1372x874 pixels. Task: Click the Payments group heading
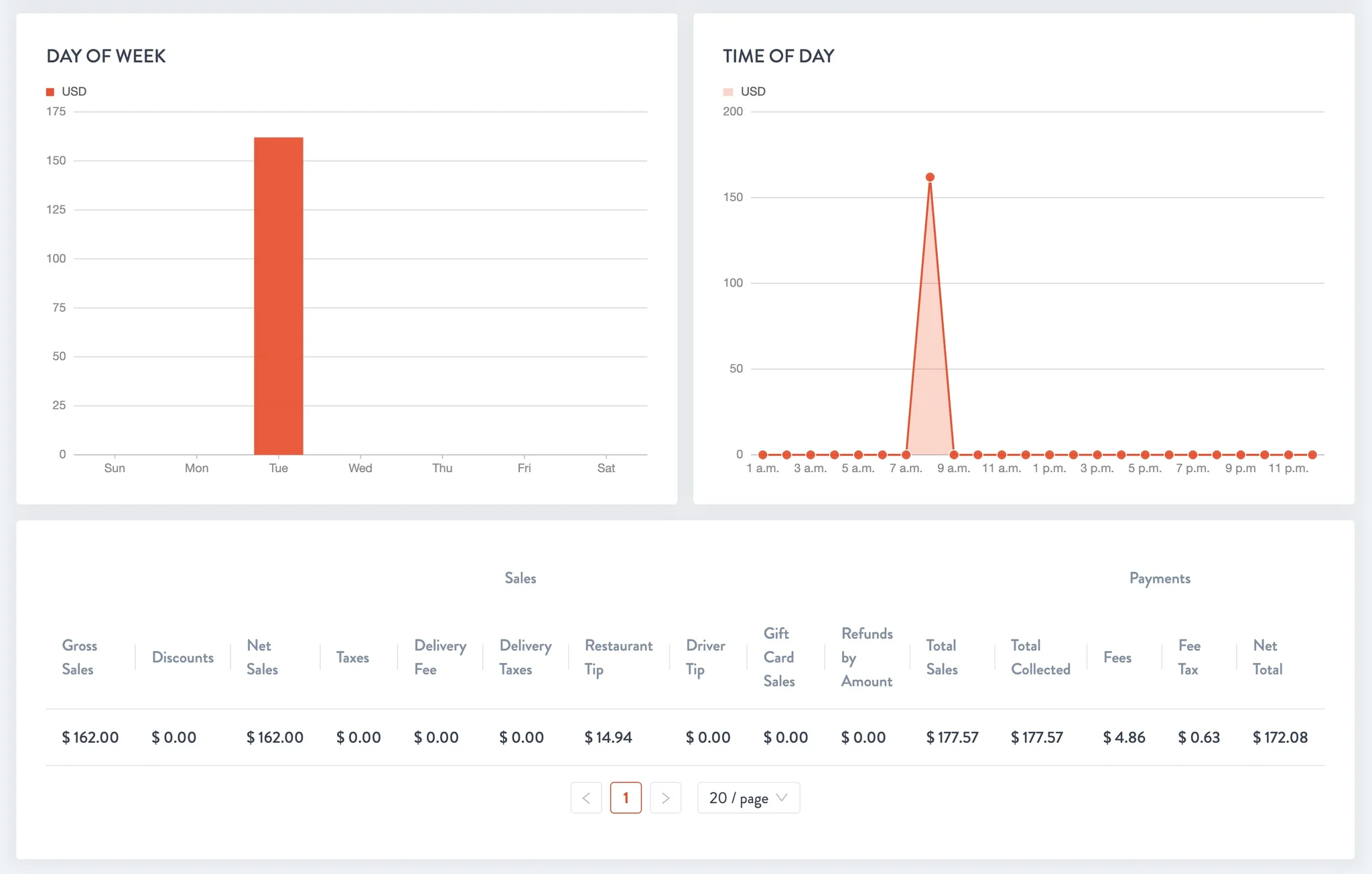[x=1160, y=579]
